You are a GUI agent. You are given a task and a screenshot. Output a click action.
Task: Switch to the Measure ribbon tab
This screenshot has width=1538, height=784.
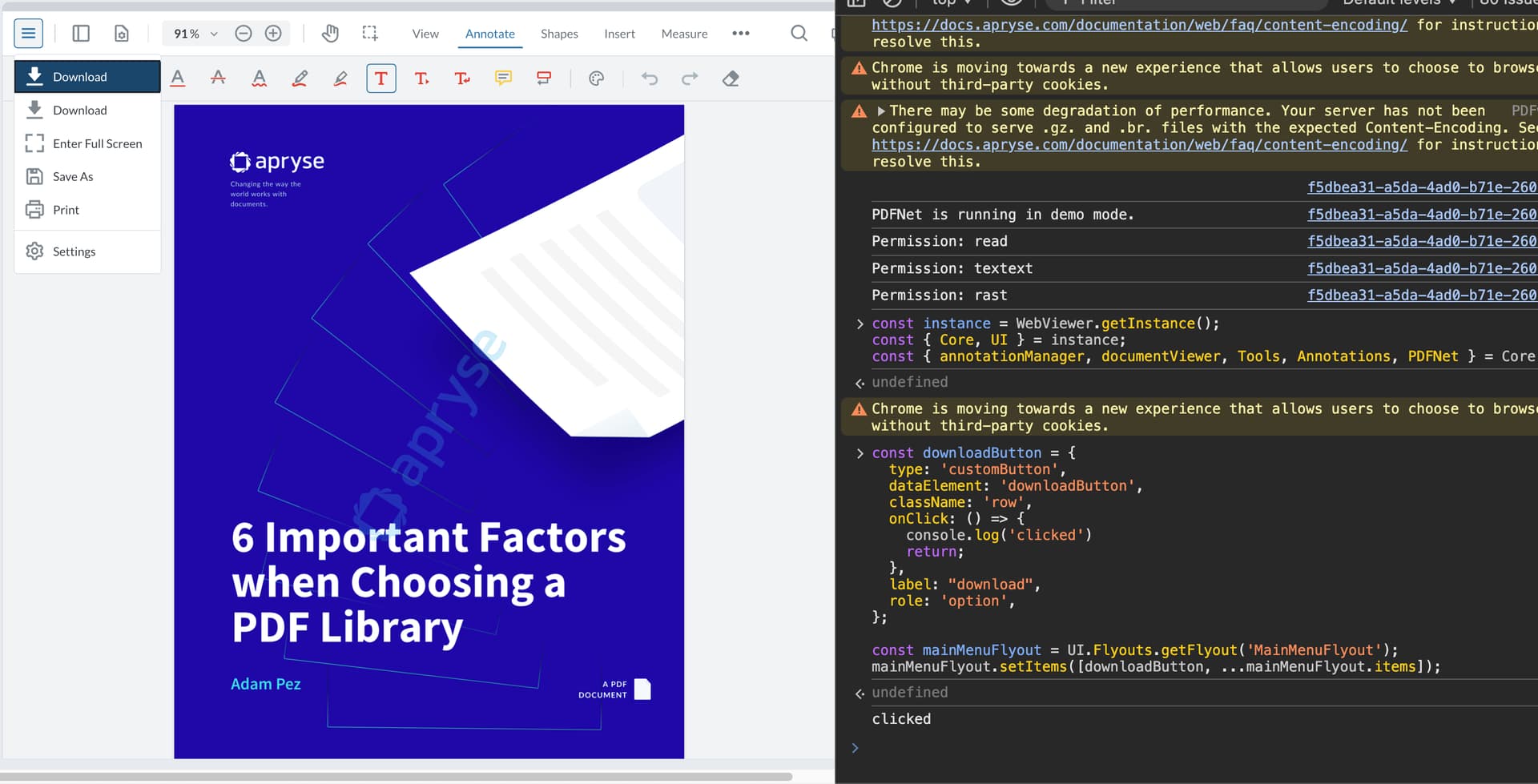684,34
